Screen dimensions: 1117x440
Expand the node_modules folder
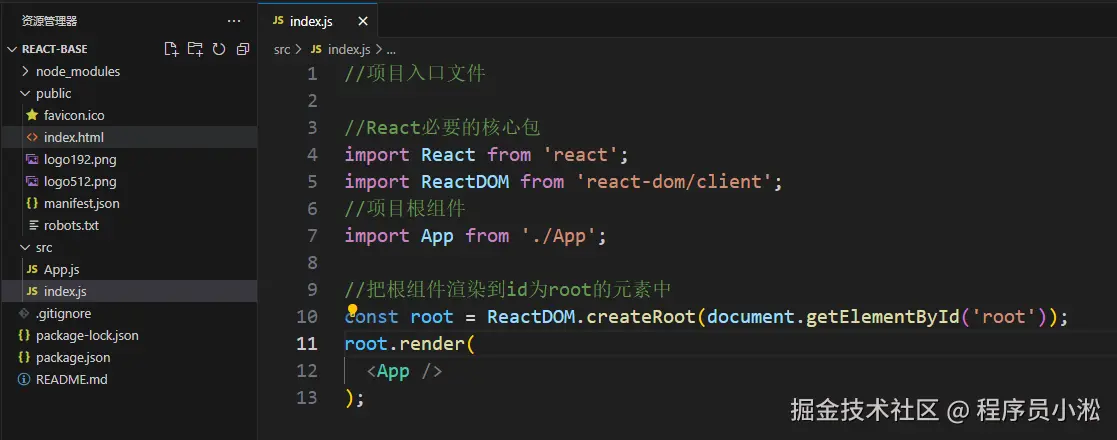click(26, 71)
